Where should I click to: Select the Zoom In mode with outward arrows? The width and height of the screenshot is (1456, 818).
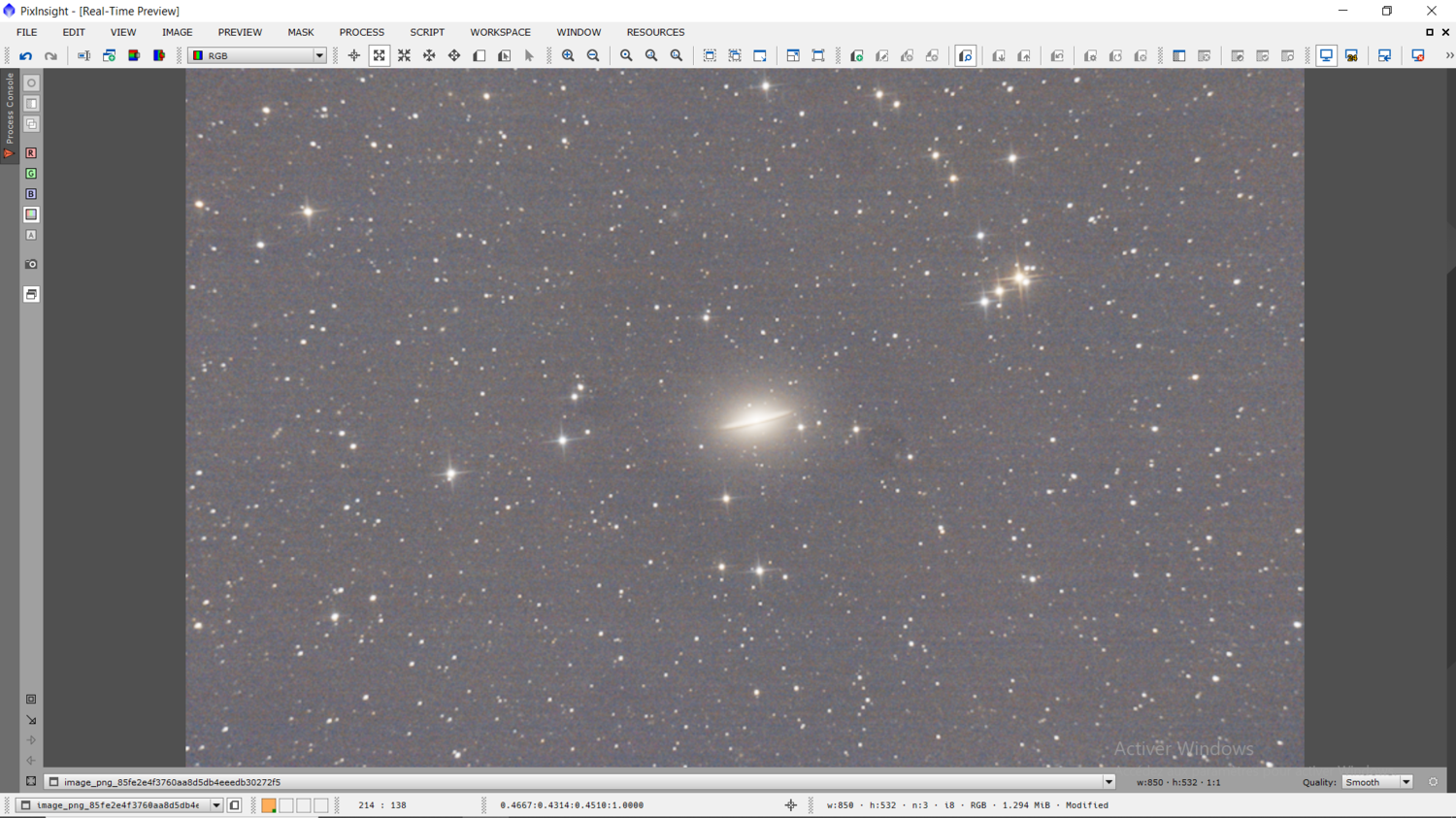[380, 56]
